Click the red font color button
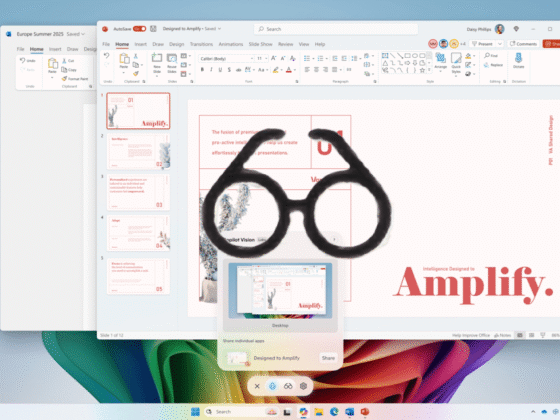The height and width of the screenshot is (420, 560). [289, 70]
